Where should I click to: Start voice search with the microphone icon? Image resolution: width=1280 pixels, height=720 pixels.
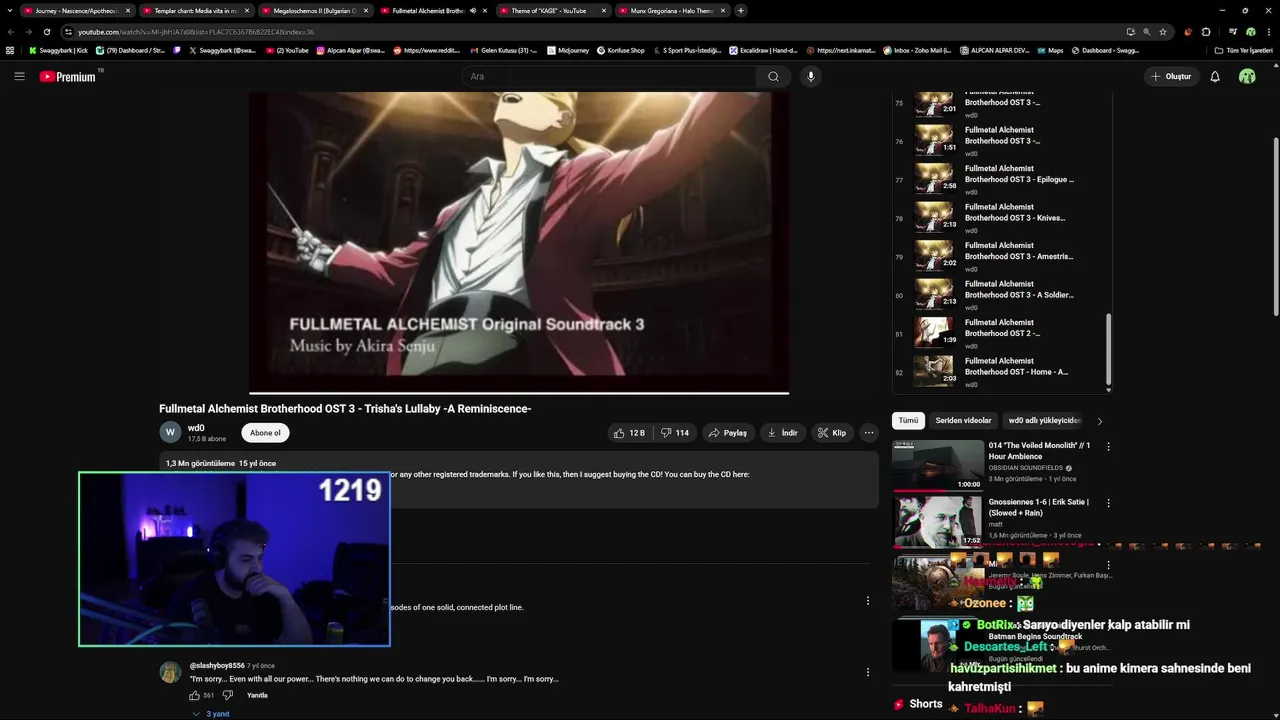[811, 76]
